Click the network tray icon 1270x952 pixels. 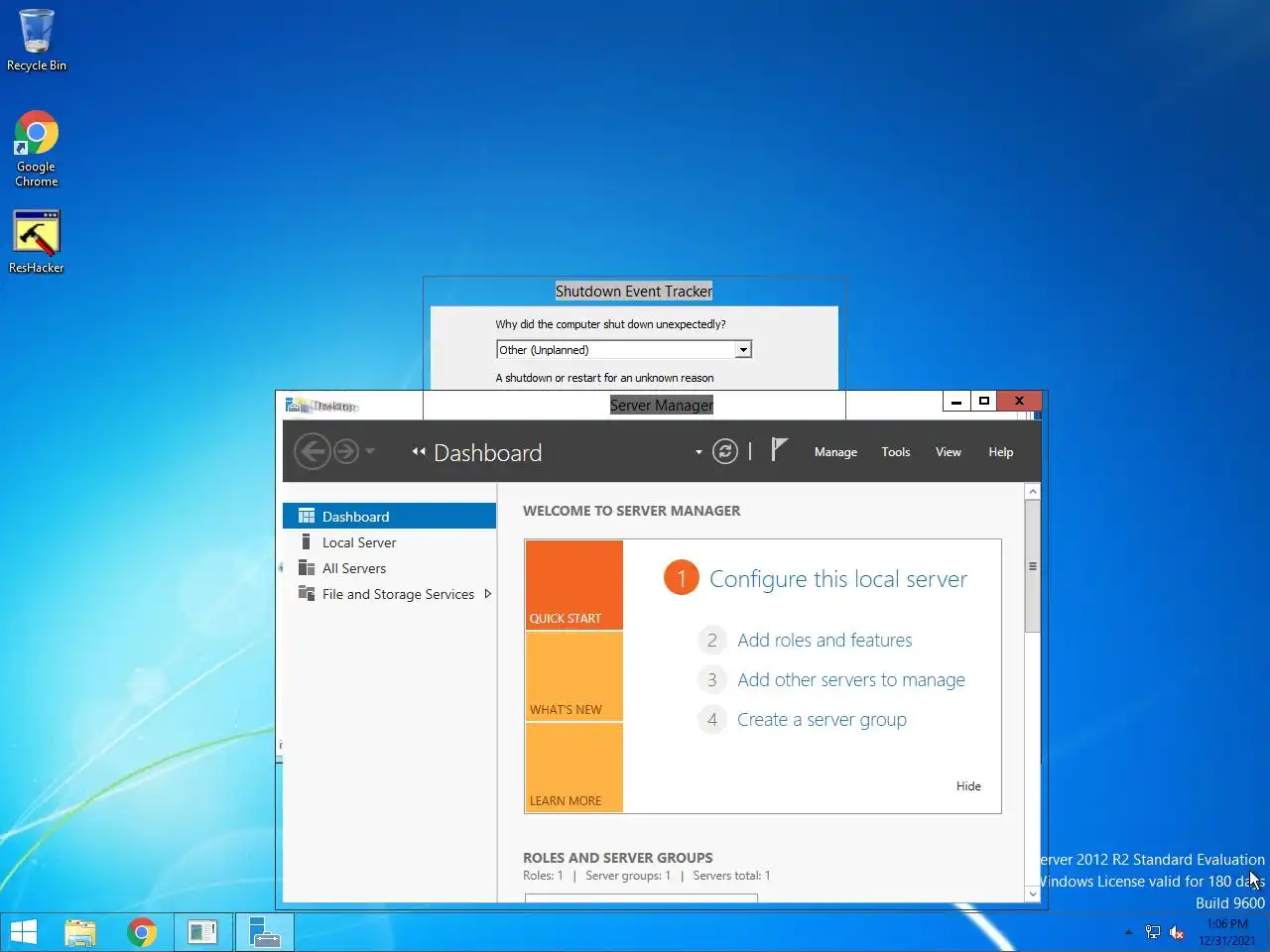tap(1153, 932)
